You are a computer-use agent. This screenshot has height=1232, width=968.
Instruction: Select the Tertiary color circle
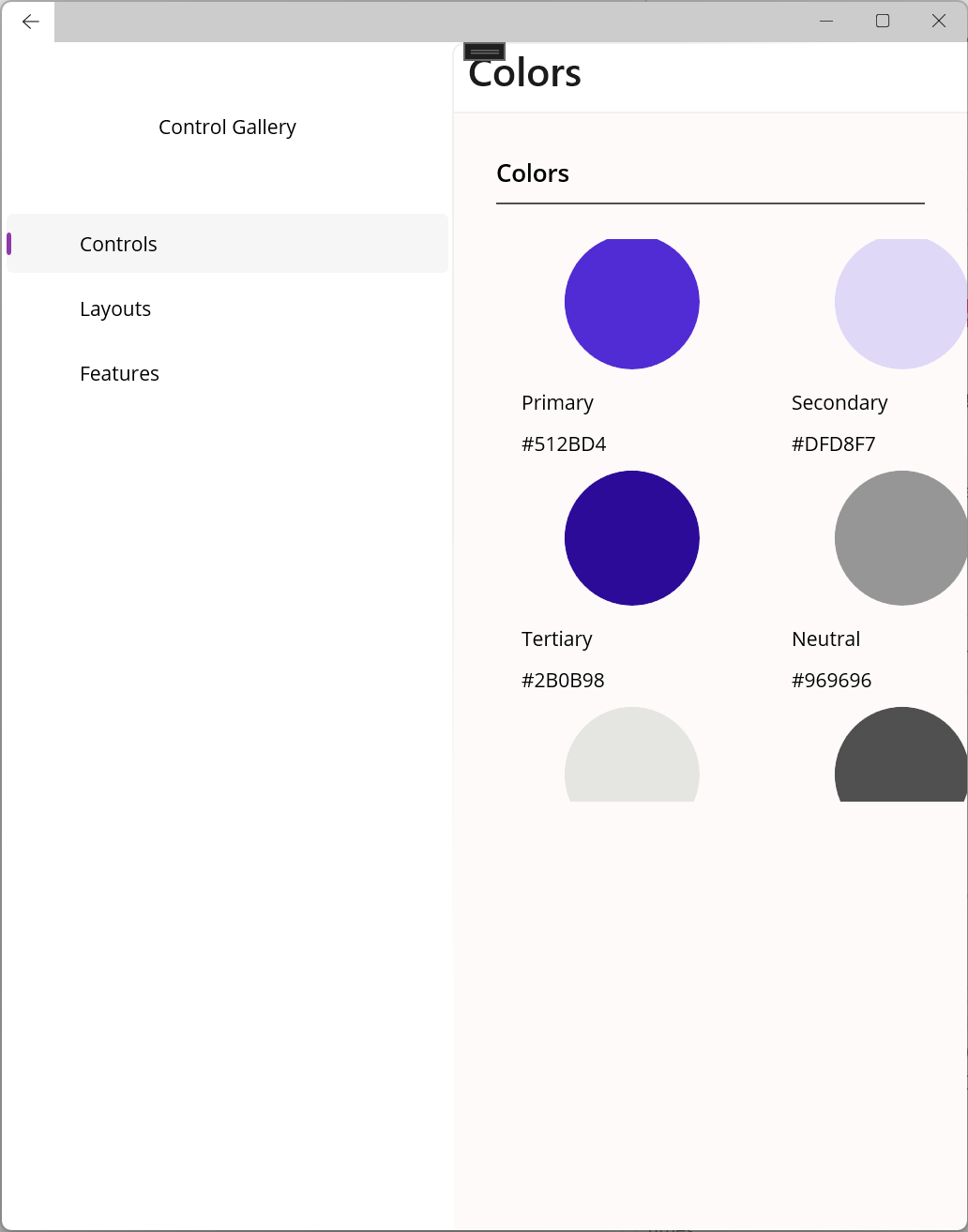coord(632,537)
